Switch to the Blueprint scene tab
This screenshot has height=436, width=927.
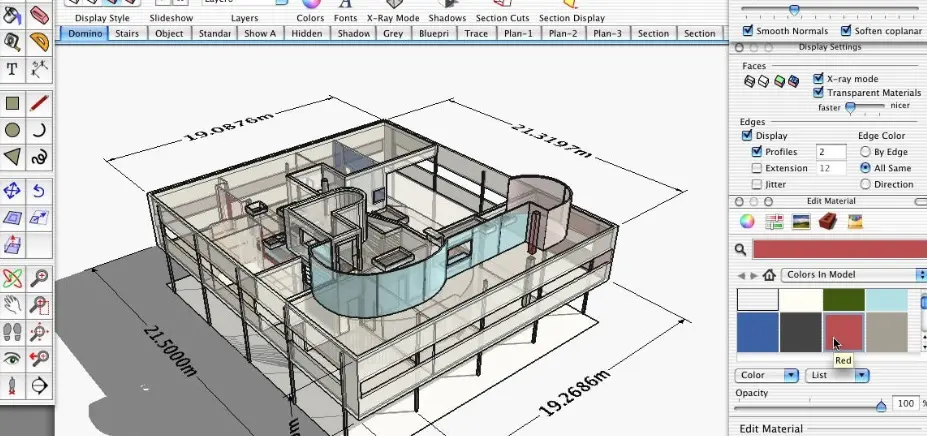[x=434, y=34]
